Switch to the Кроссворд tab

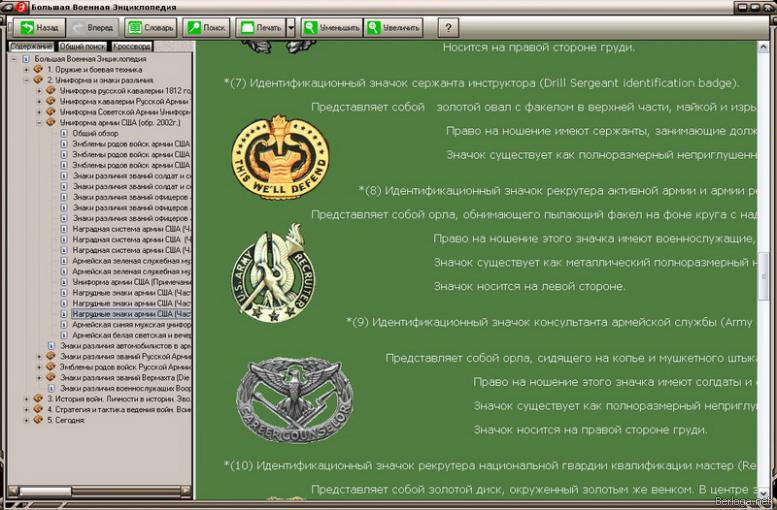pyautogui.click(x=131, y=47)
